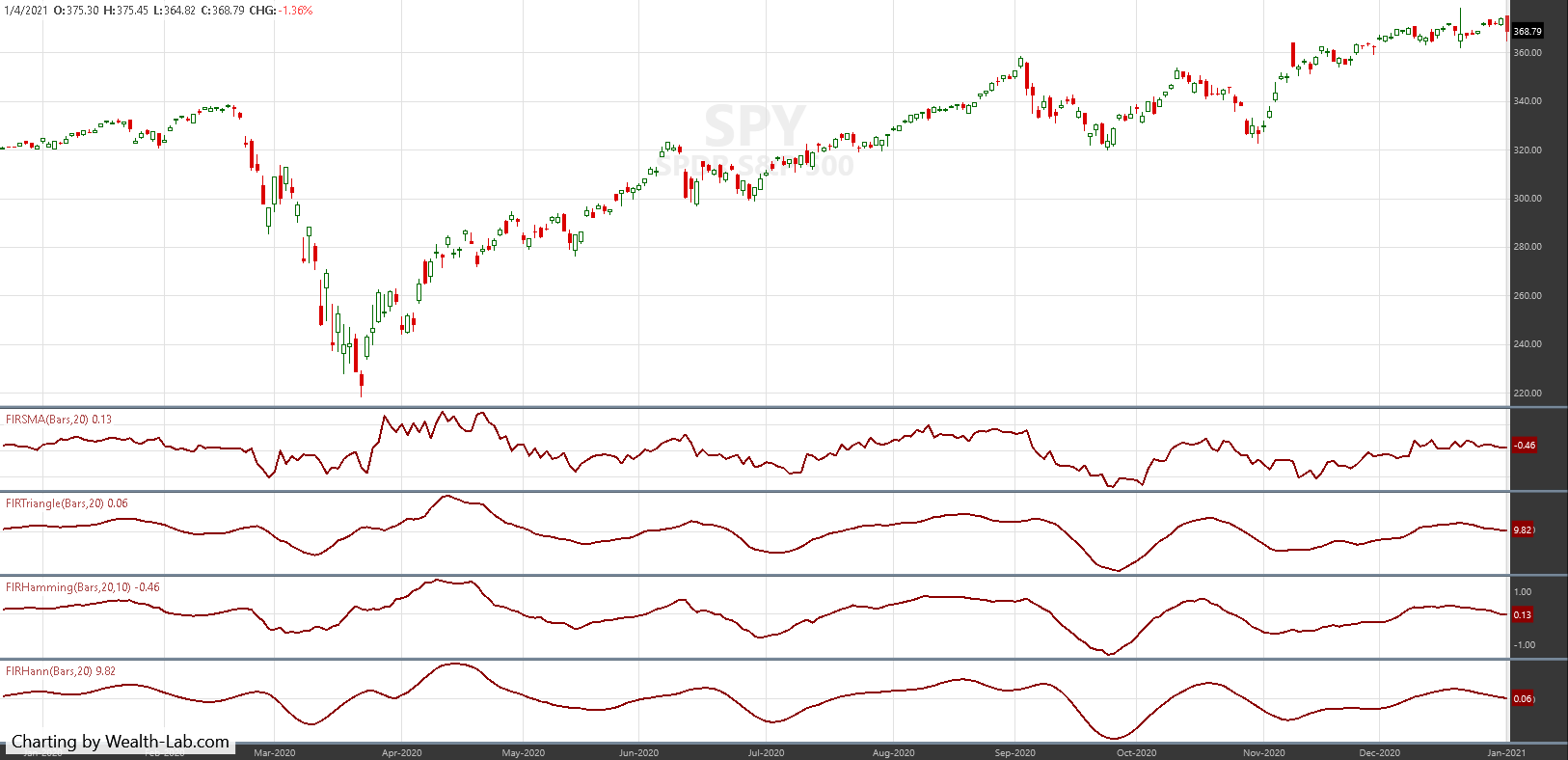Select the FIRTriangle(Bars,20) indicator label
The image size is (1568, 760).
coord(67,503)
